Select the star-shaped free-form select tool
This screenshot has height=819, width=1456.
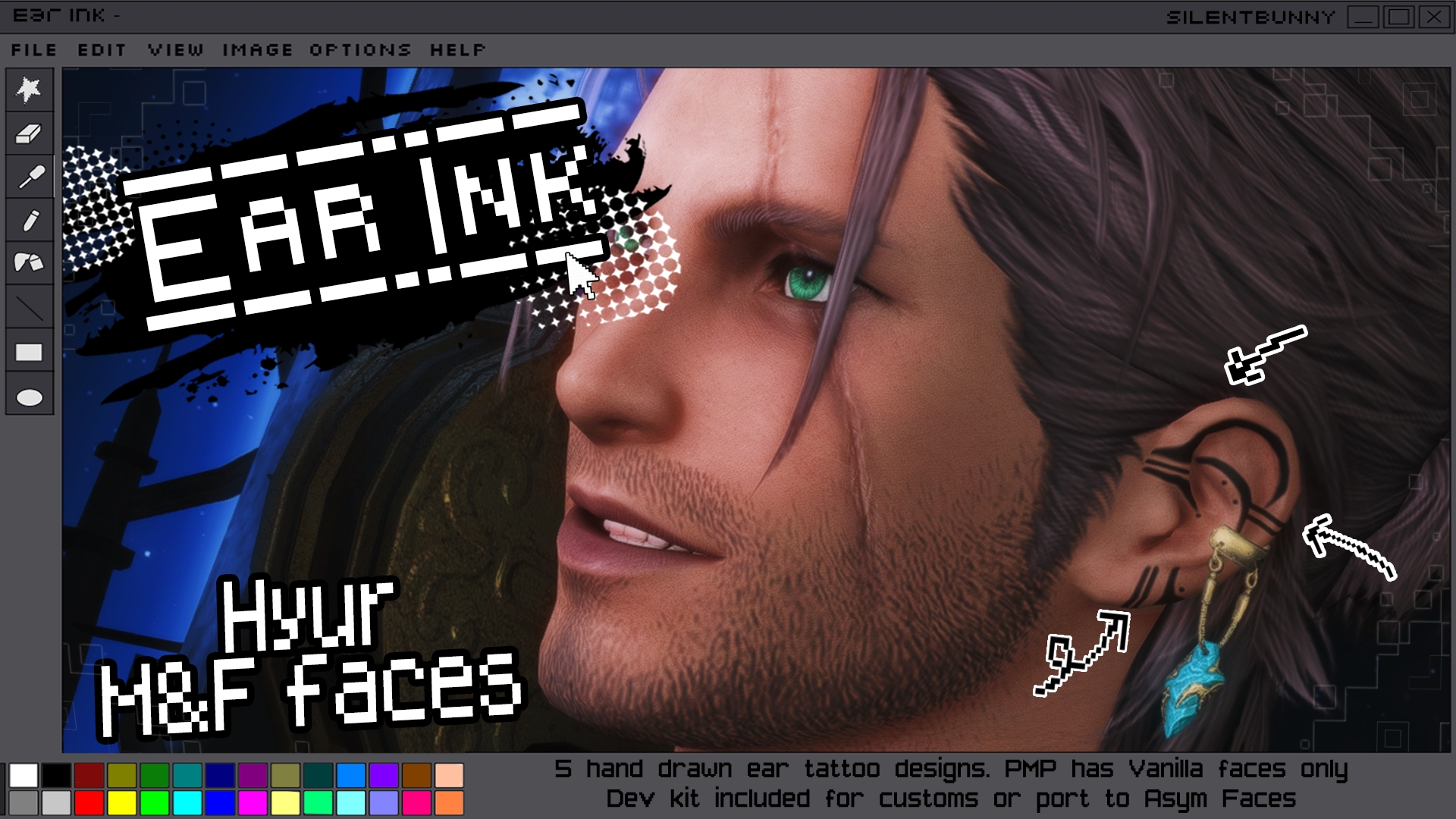tap(30, 90)
